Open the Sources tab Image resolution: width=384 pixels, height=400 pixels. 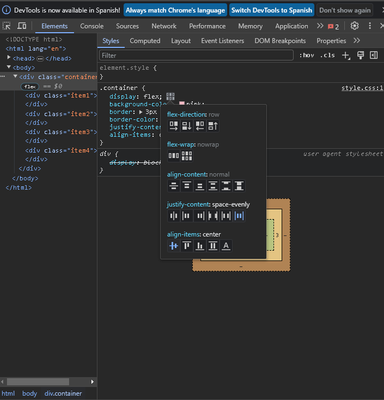coord(127,26)
